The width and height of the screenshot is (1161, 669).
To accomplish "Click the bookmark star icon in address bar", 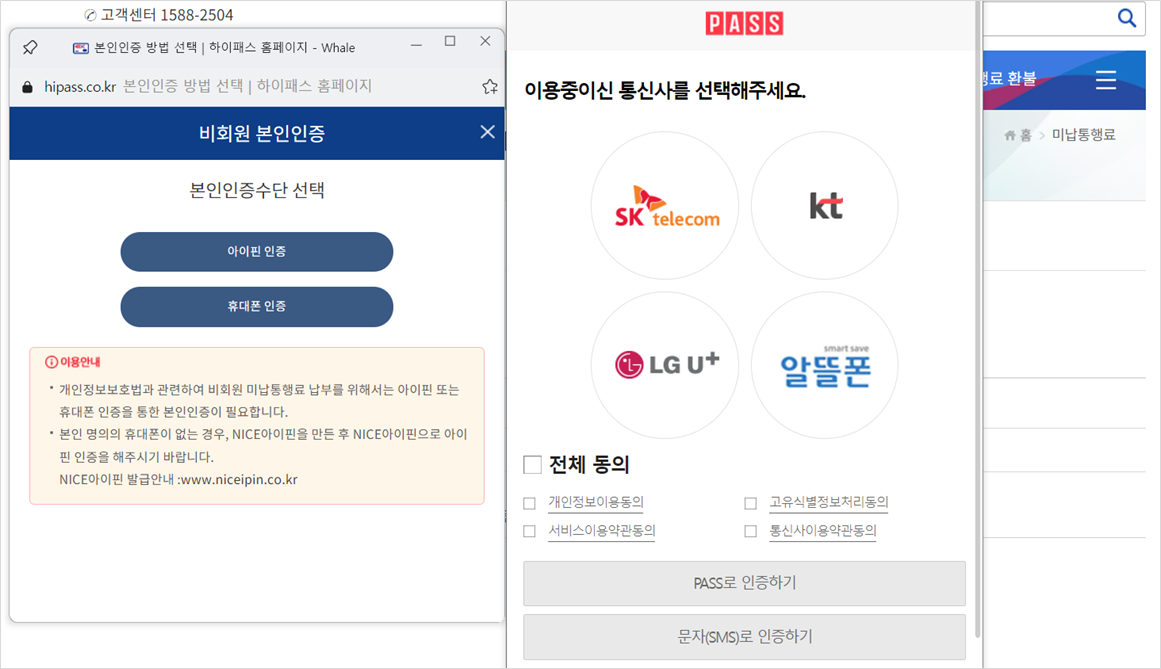I will click(489, 87).
